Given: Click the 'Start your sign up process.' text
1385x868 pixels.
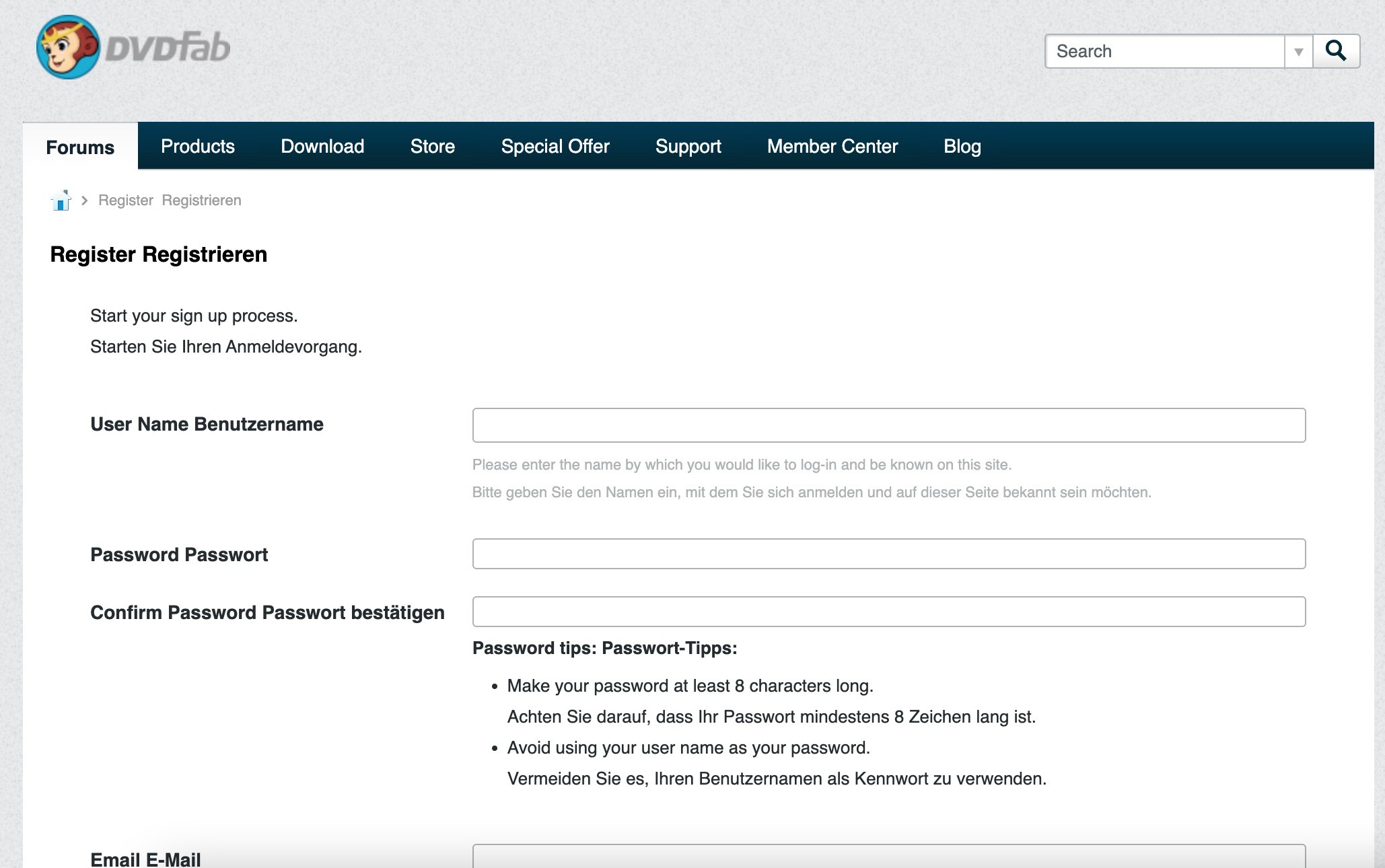Looking at the screenshot, I should tap(194, 316).
